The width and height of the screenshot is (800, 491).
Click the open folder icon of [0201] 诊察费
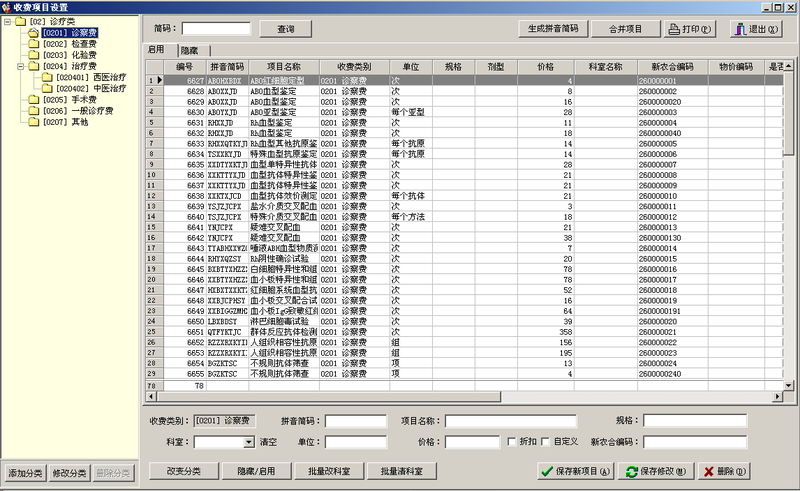[34, 33]
